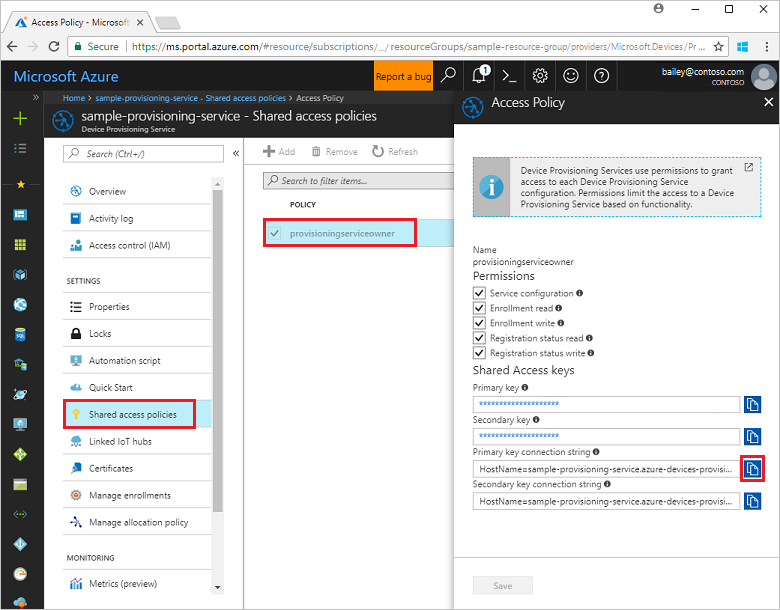
Task: Click Remove policy button
Action: [x=334, y=151]
